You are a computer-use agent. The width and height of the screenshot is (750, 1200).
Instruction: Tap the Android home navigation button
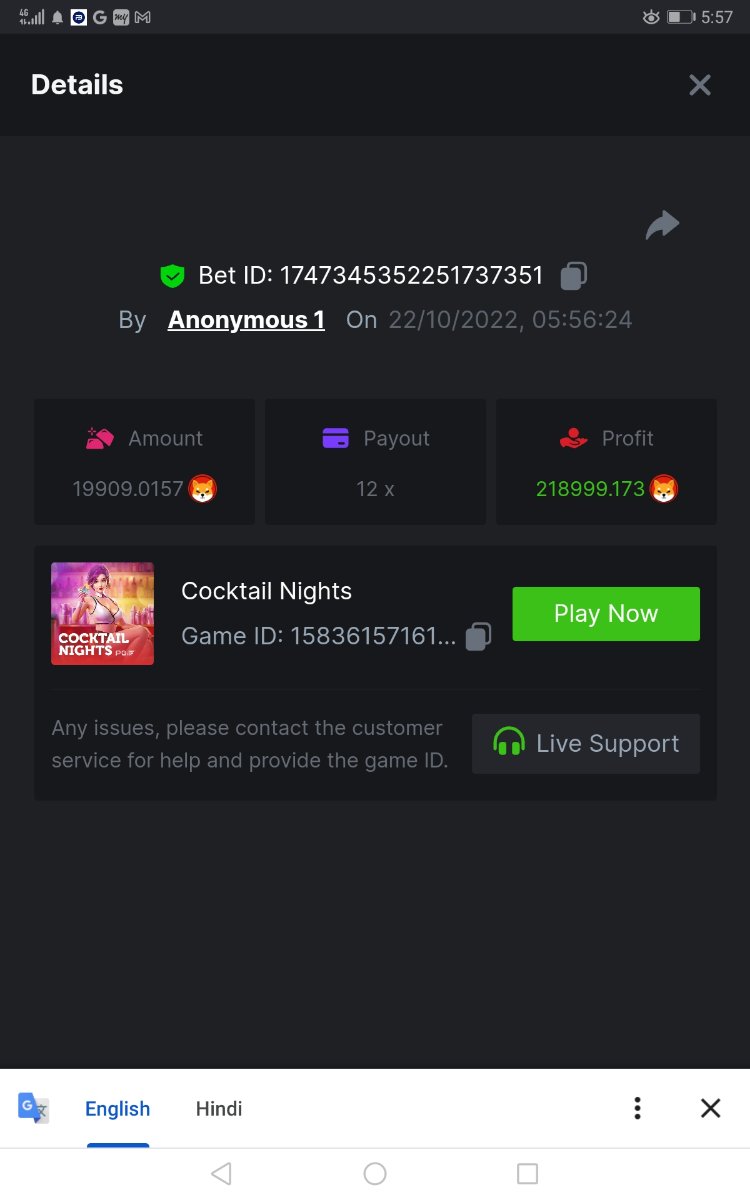(x=375, y=1173)
